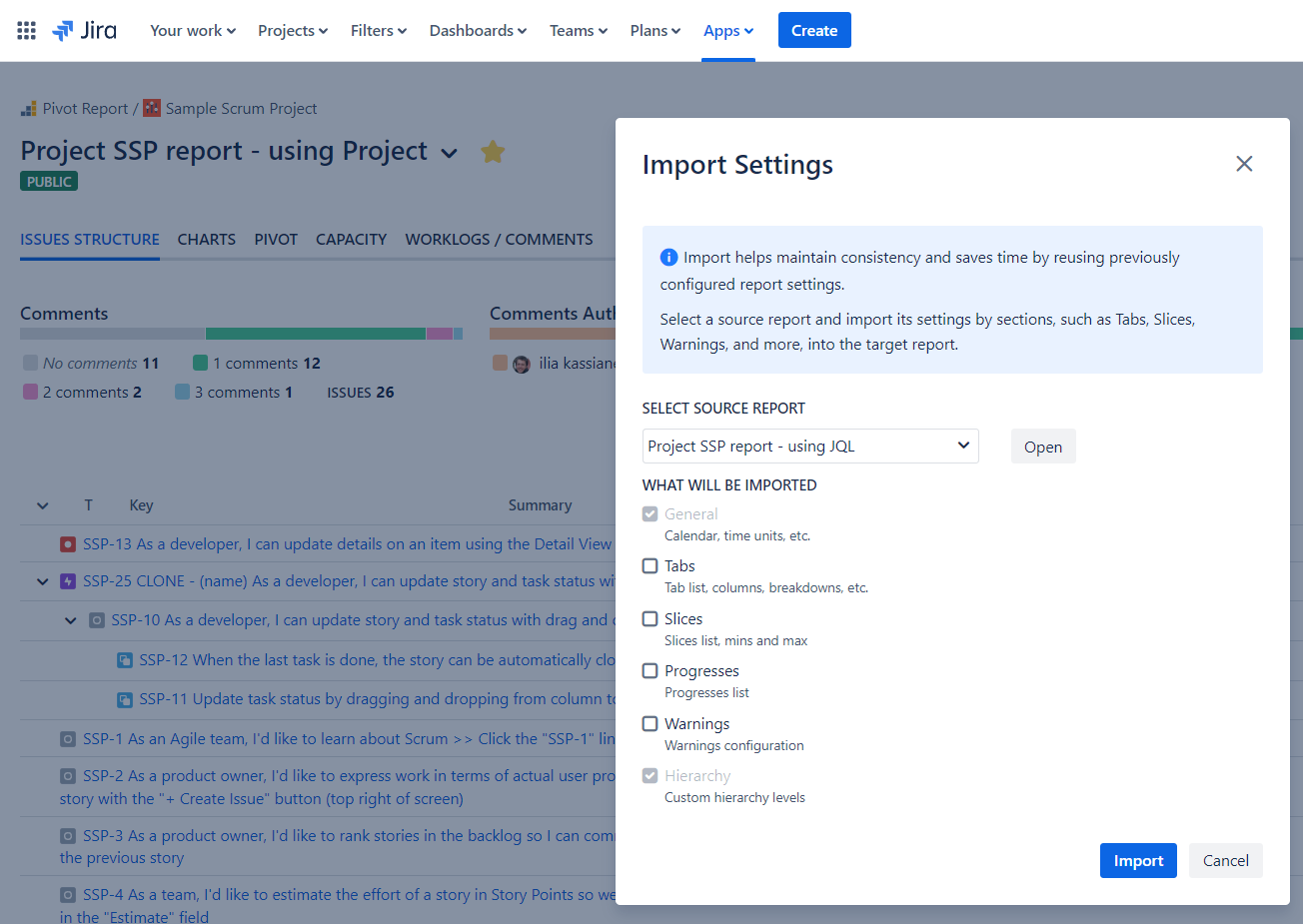Click the epic type icon for SSP-25
The height and width of the screenshot is (924, 1303).
tap(68, 581)
